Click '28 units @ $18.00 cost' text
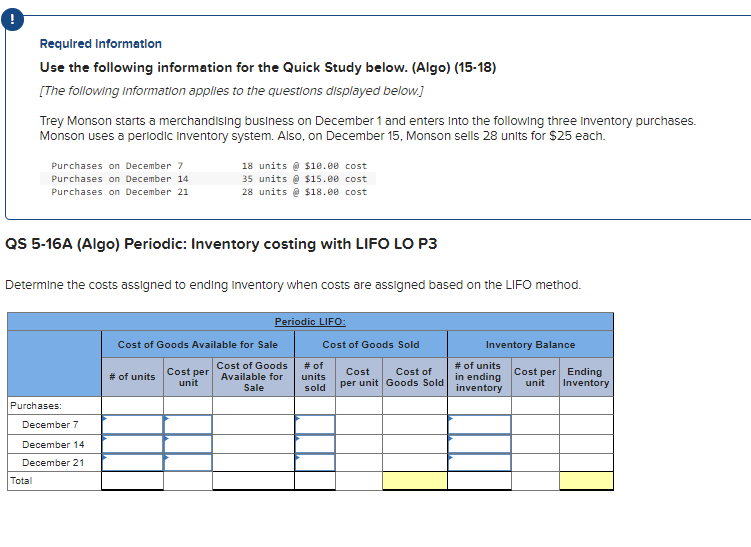This screenshot has height=547, width=751. tap(304, 192)
